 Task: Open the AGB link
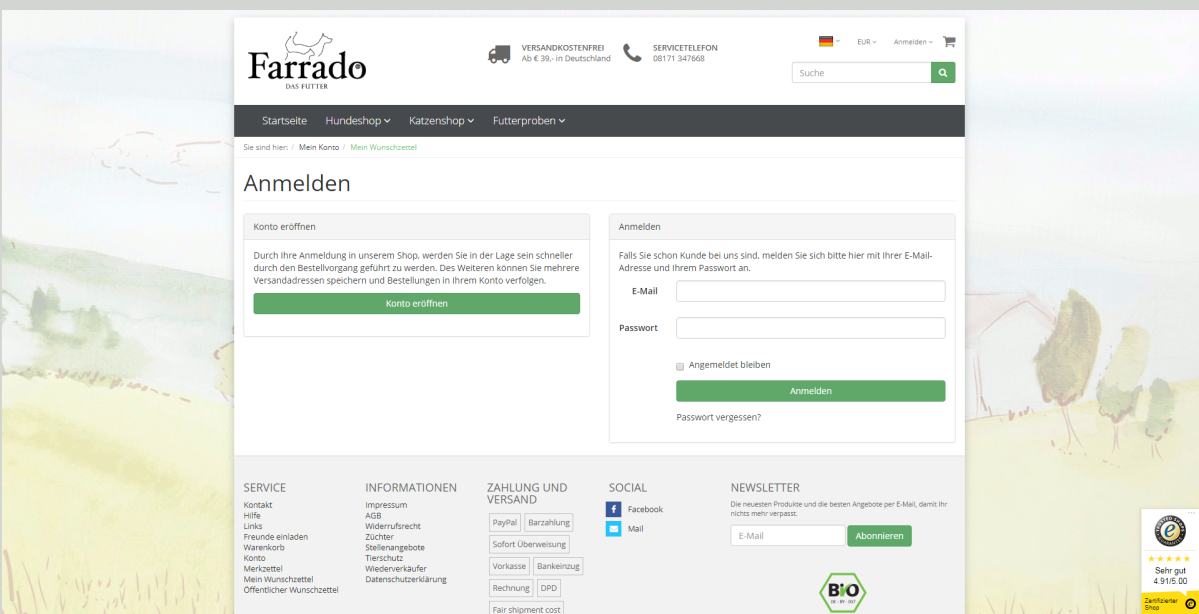[373, 515]
